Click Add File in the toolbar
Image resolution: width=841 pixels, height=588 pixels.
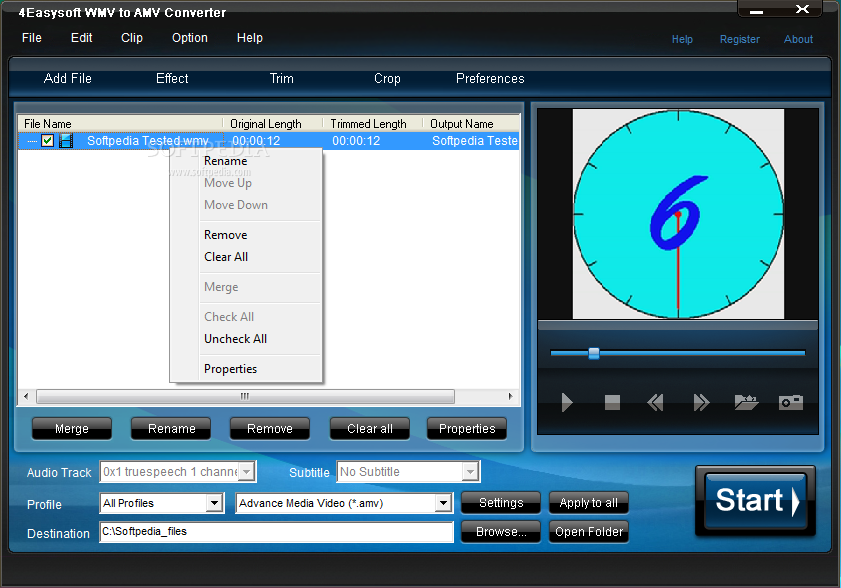tap(68, 79)
